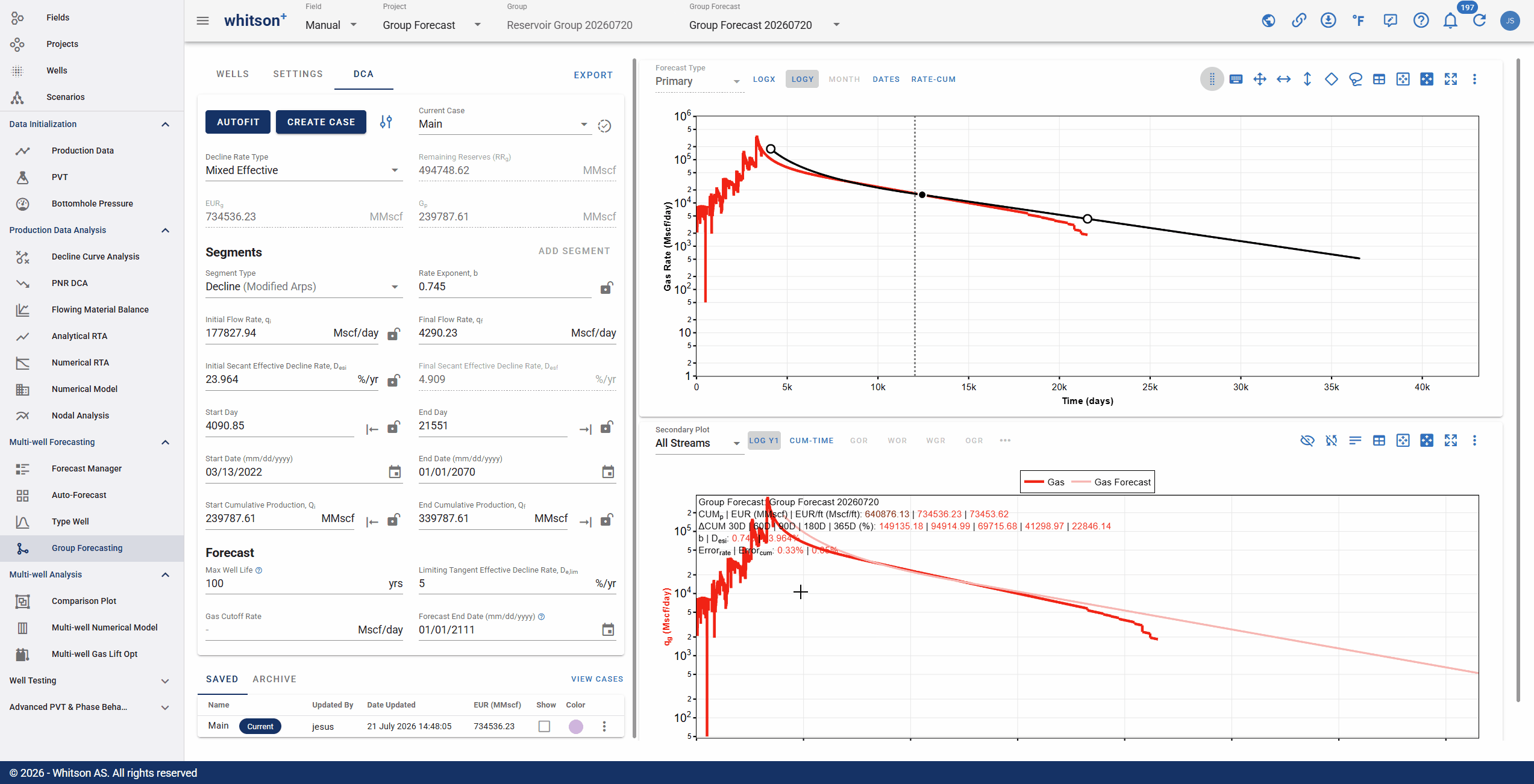Image resolution: width=1534 pixels, height=784 pixels.
Task: Open the help question-mark icon
Action: point(1421,21)
